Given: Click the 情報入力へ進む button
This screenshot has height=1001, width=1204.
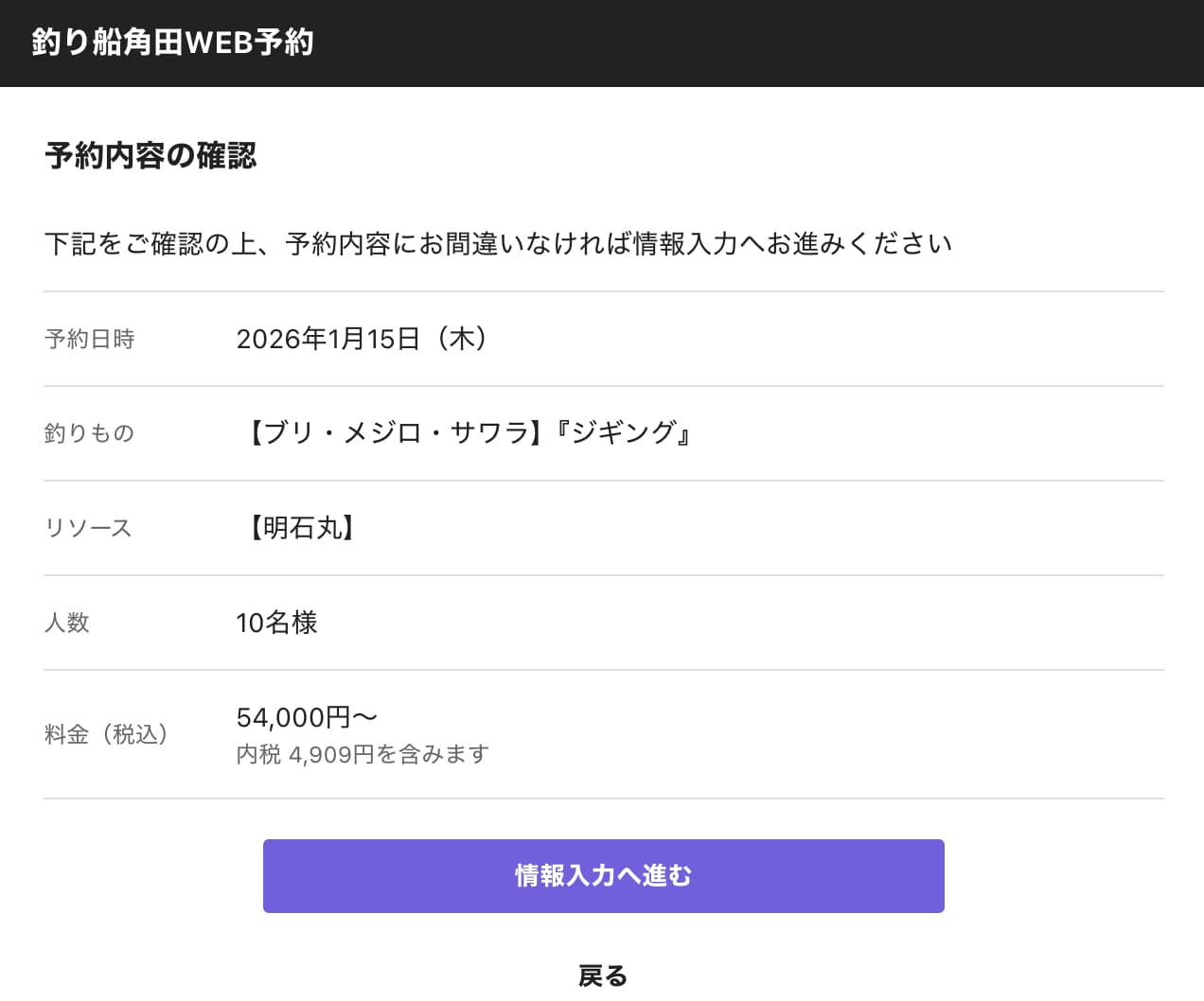Looking at the screenshot, I should pyautogui.click(x=603, y=876).
